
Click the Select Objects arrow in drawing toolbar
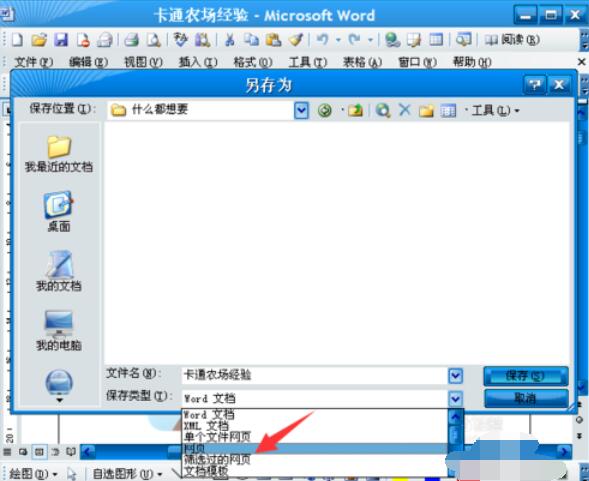(71, 474)
